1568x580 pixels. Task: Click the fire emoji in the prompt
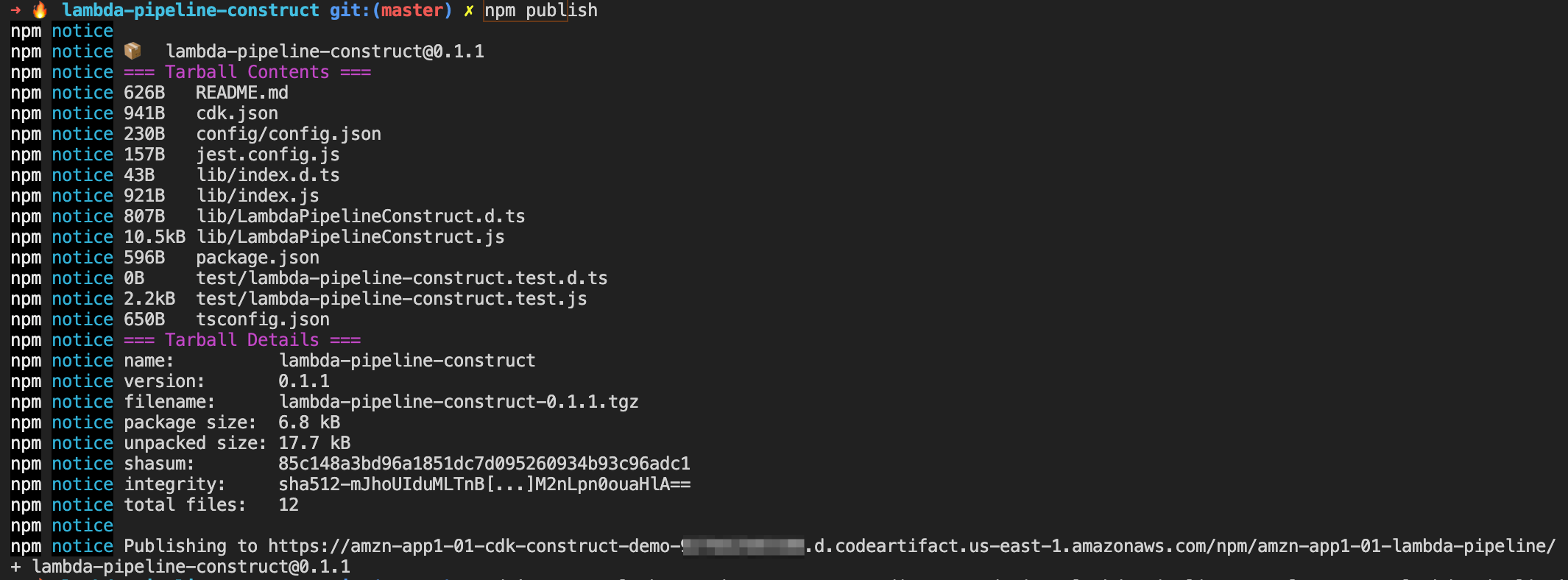tap(40, 10)
